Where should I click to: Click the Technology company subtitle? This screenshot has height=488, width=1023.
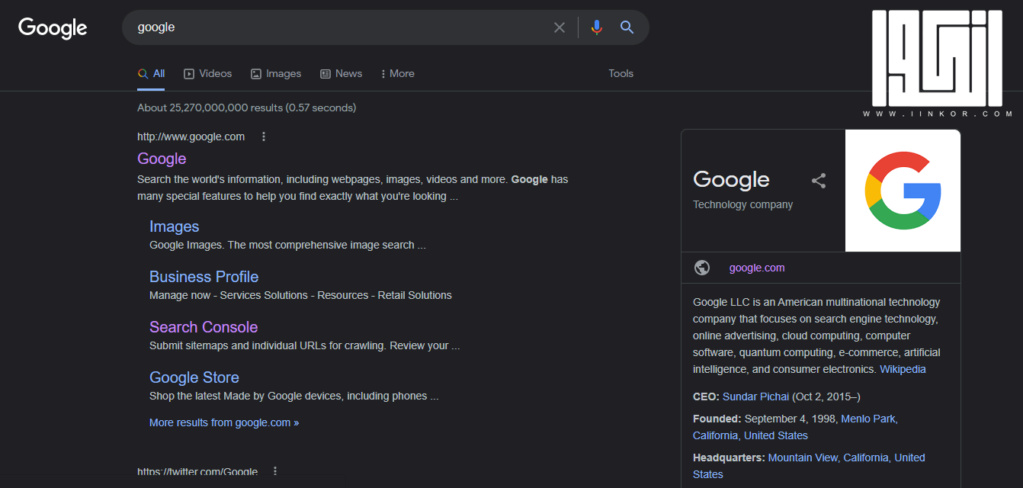pyautogui.click(x=742, y=204)
